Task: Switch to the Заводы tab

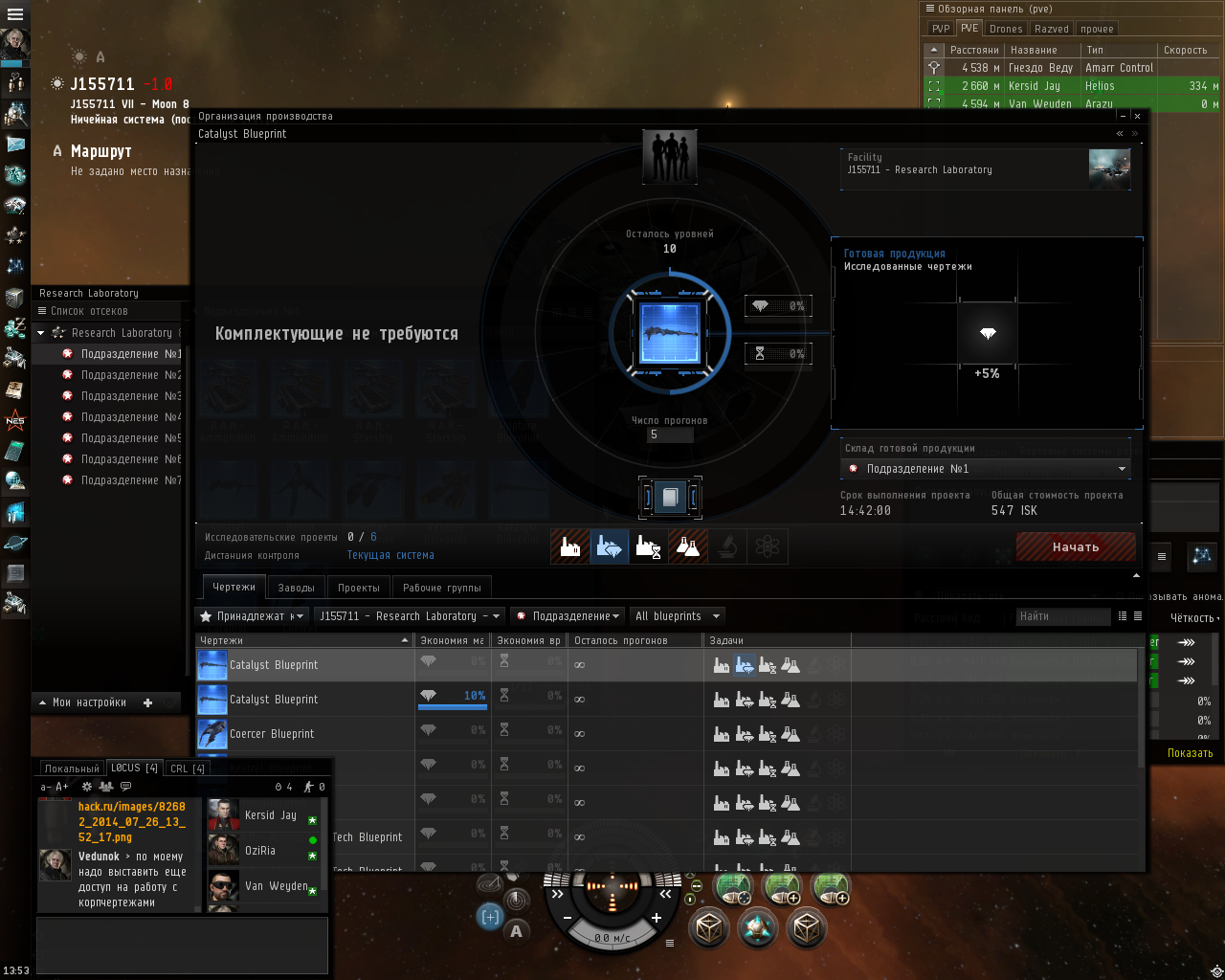Action: (297, 588)
